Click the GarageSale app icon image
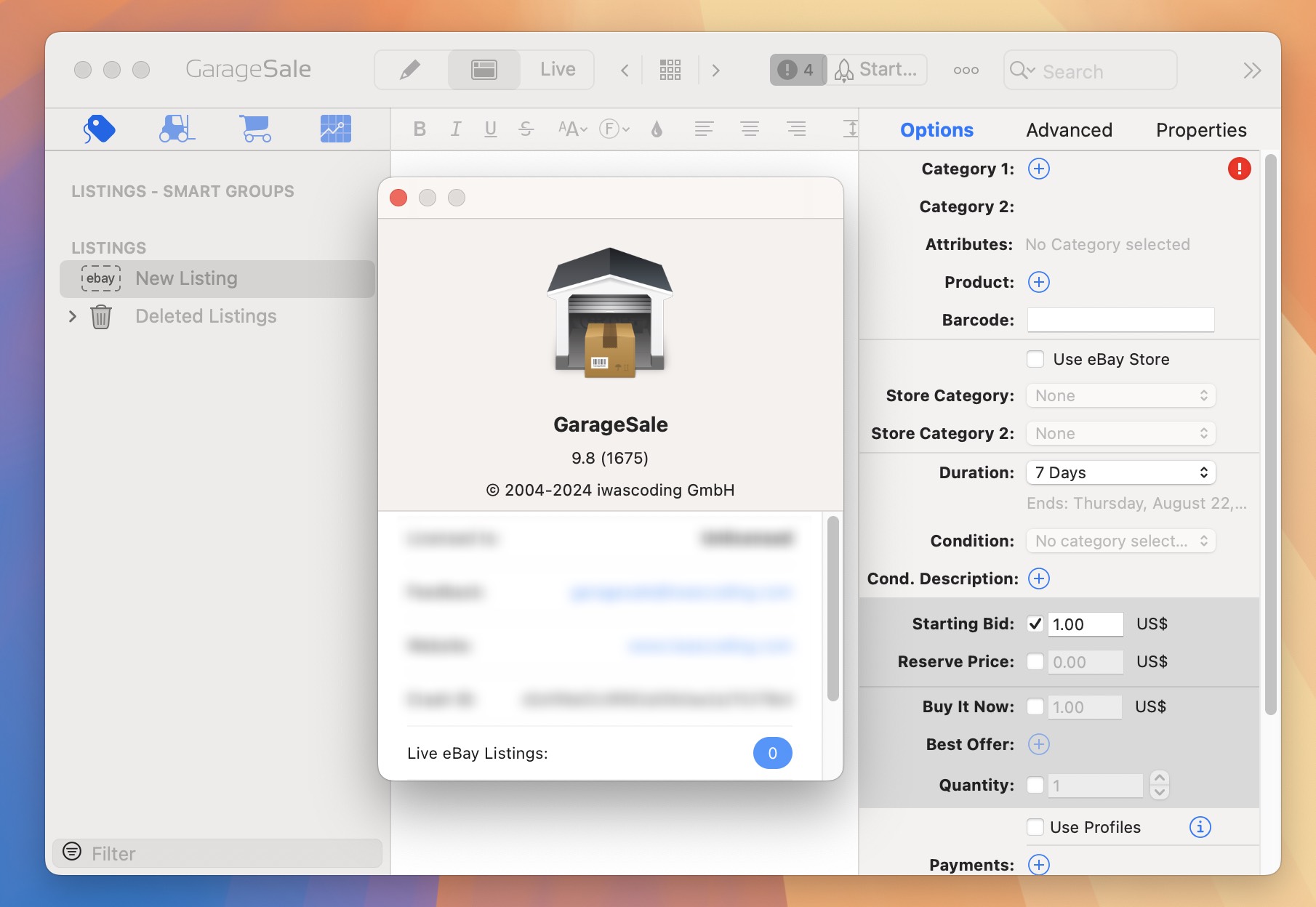This screenshot has height=907, width=1316. click(x=610, y=313)
